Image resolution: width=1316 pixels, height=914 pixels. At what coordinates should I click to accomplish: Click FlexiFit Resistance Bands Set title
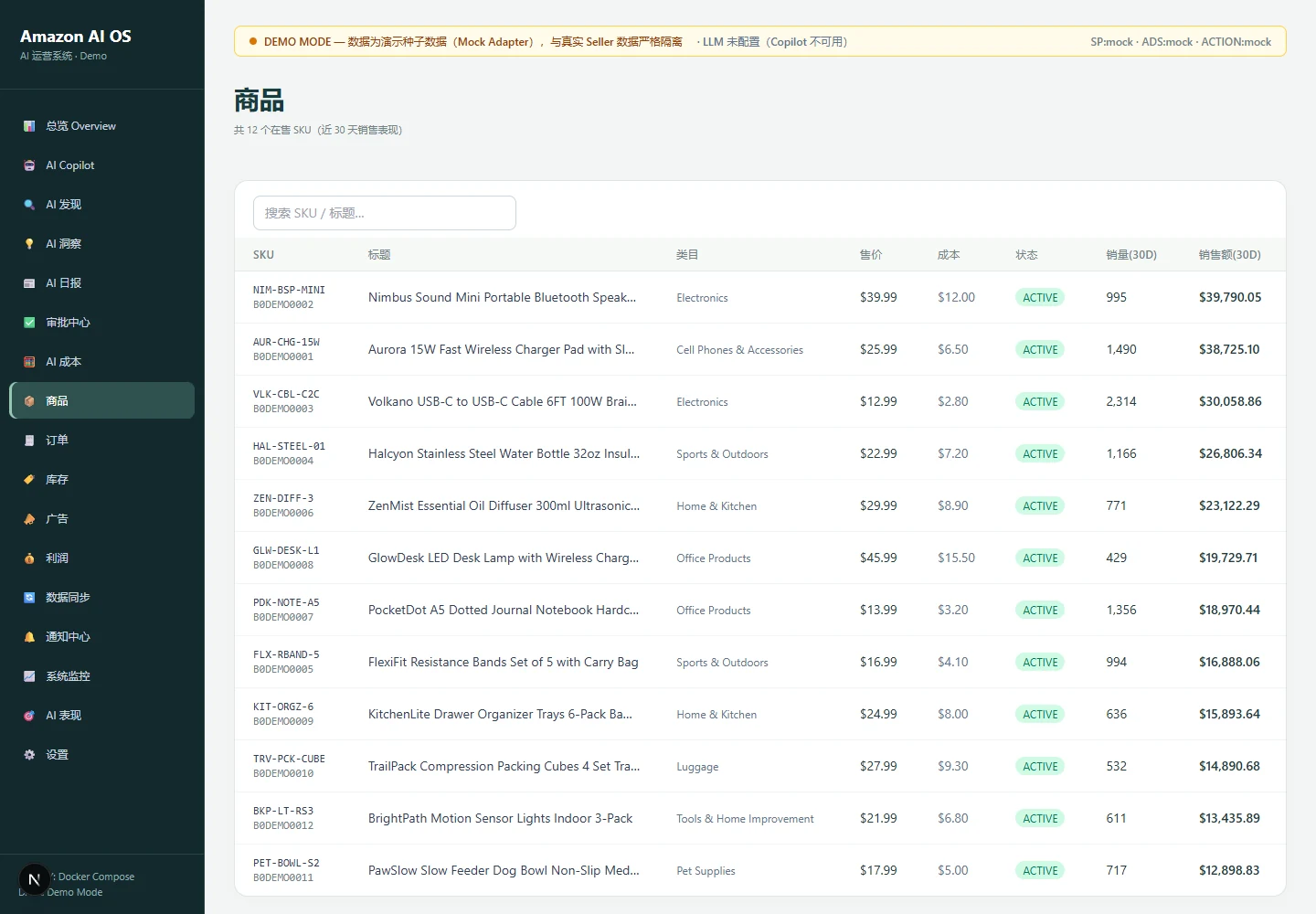click(504, 662)
